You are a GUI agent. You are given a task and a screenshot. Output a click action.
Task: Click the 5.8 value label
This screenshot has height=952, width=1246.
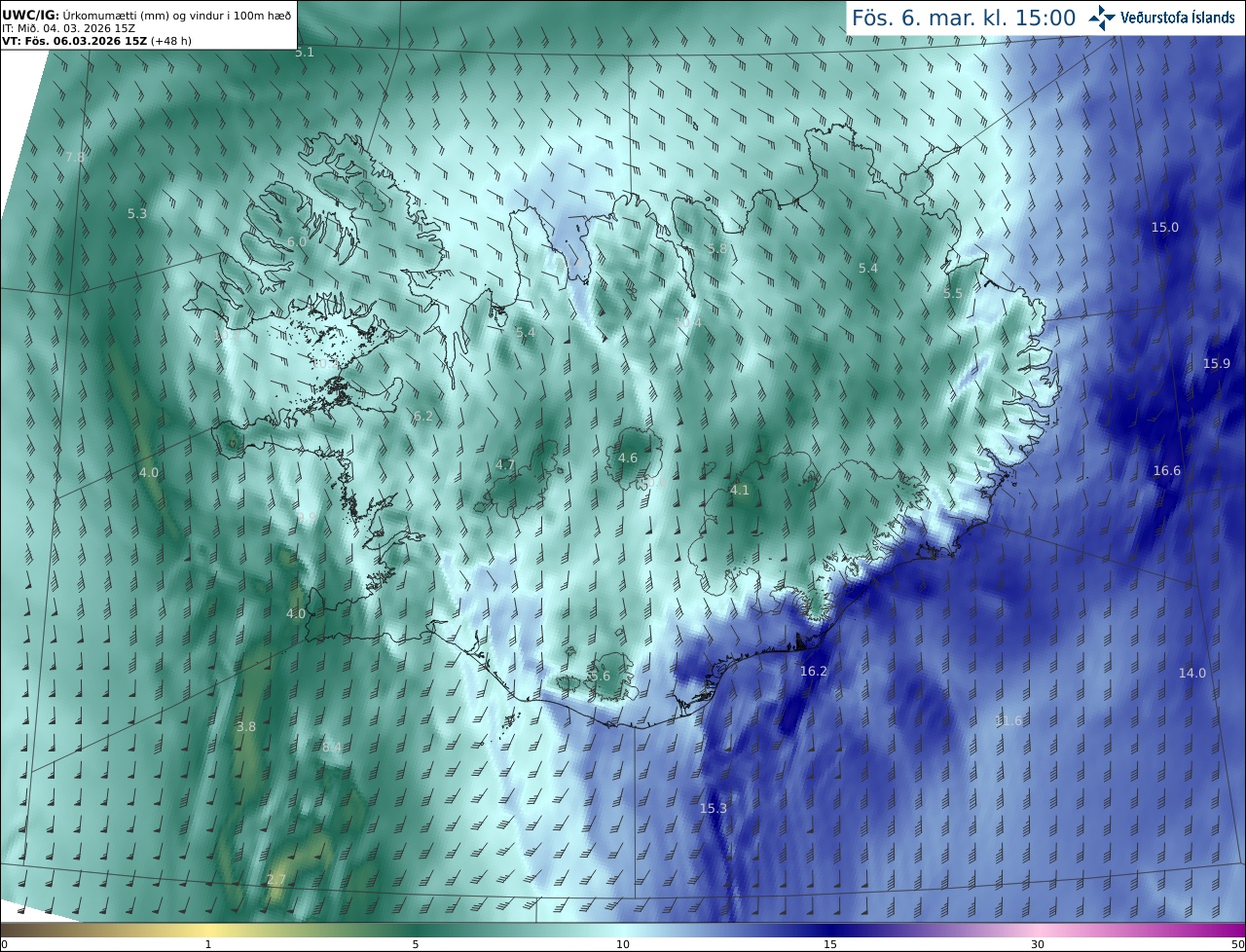pyautogui.click(x=717, y=249)
